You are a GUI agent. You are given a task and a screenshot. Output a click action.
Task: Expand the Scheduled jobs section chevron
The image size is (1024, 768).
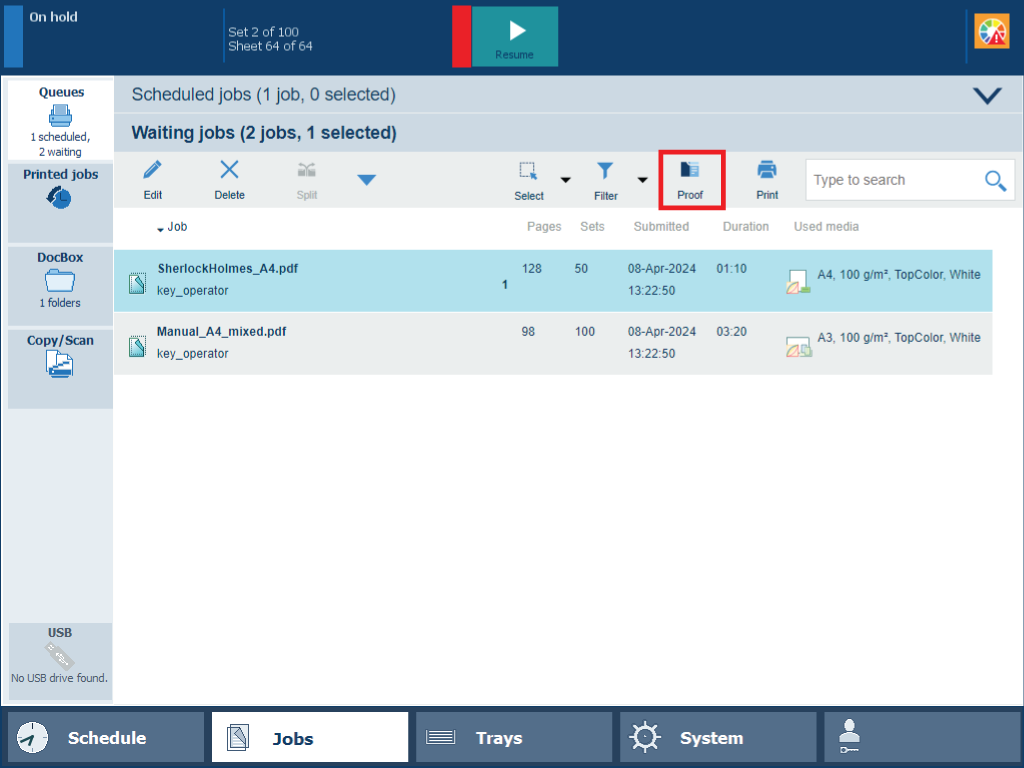pos(987,95)
